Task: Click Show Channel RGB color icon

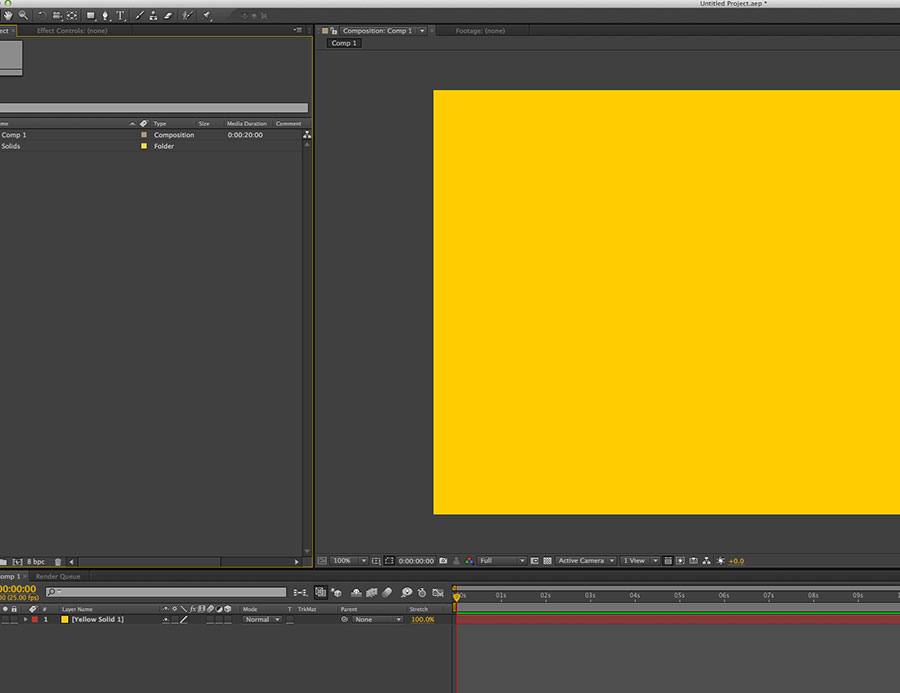Action: tap(469, 561)
